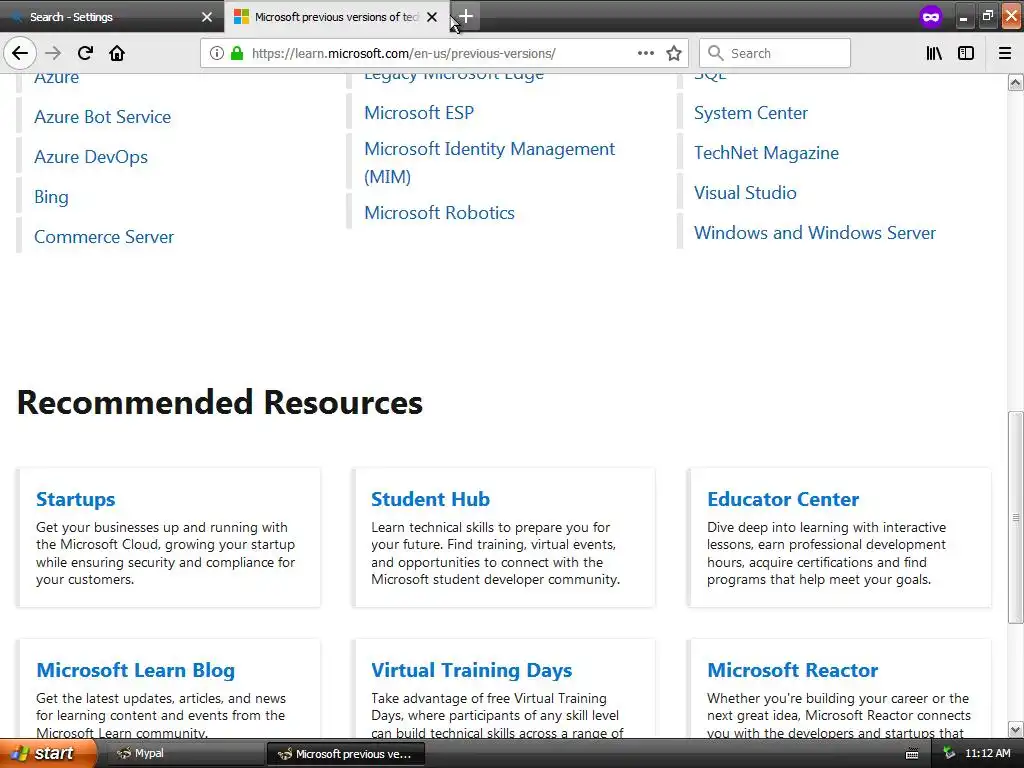This screenshot has height=768, width=1024.
Task: Open the Startups resource card title
Action: tap(75, 499)
